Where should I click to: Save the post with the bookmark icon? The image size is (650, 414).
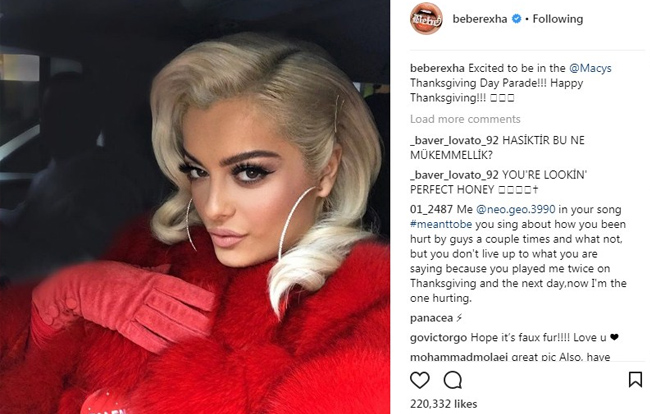635,379
